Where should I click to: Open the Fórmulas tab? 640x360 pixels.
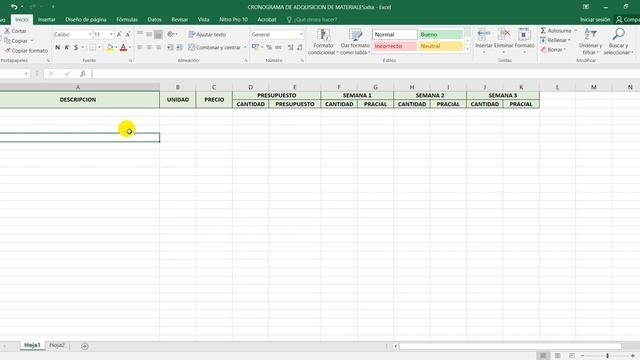(x=127, y=20)
